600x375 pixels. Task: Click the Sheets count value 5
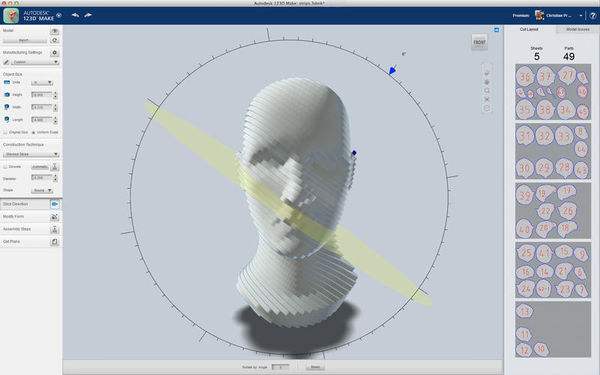tap(536, 57)
